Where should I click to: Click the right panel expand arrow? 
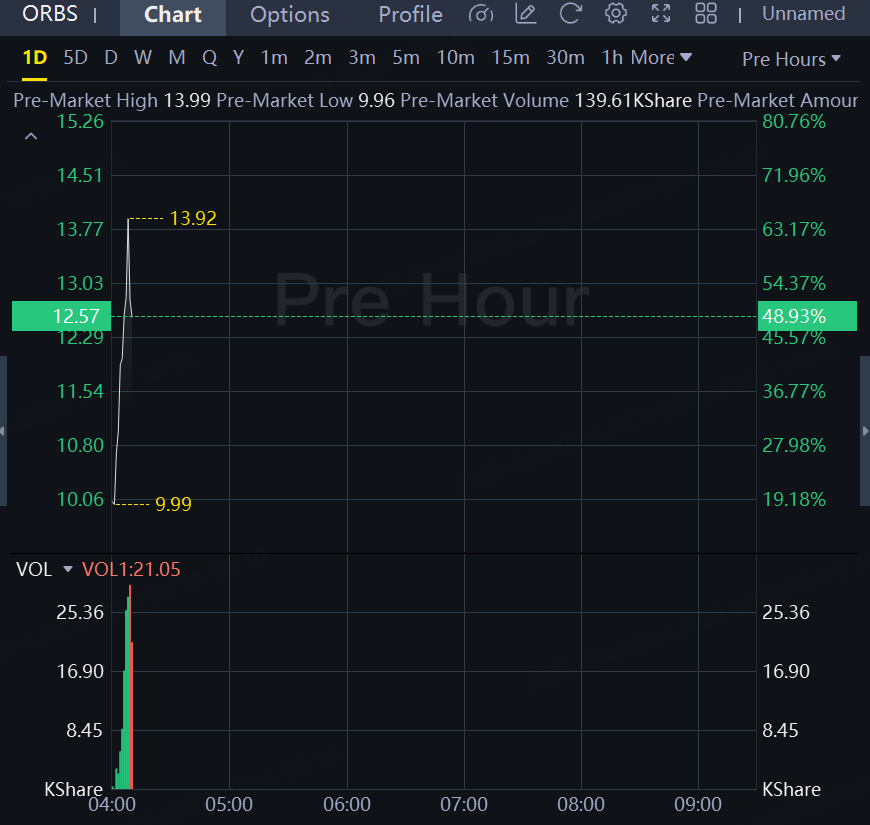pos(865,431)
